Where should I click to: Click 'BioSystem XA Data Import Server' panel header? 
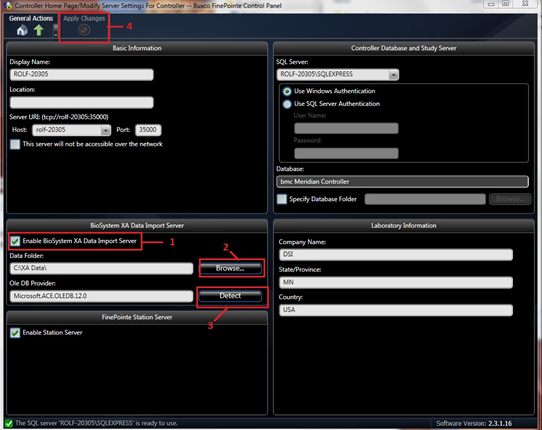137,226
